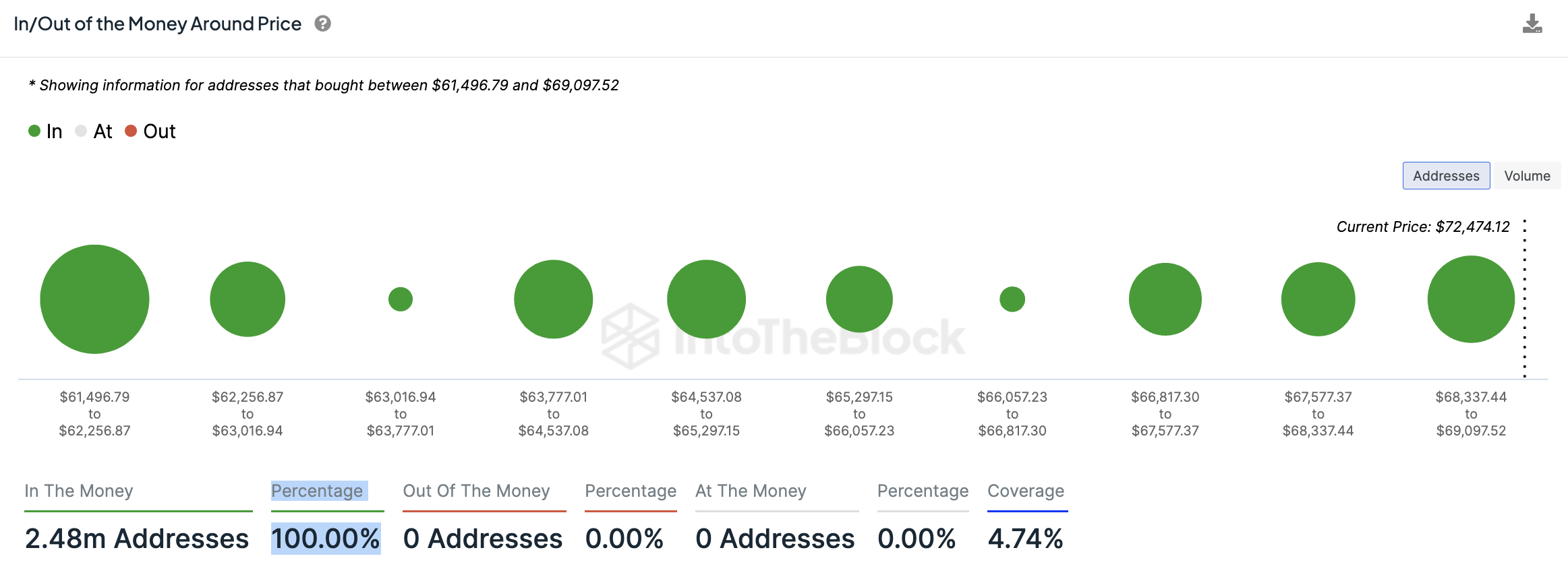Image resolution: width=1568 pixels, height=575 pixels.
Task: Switch to the Volume view
Action: coord(1527,175)
